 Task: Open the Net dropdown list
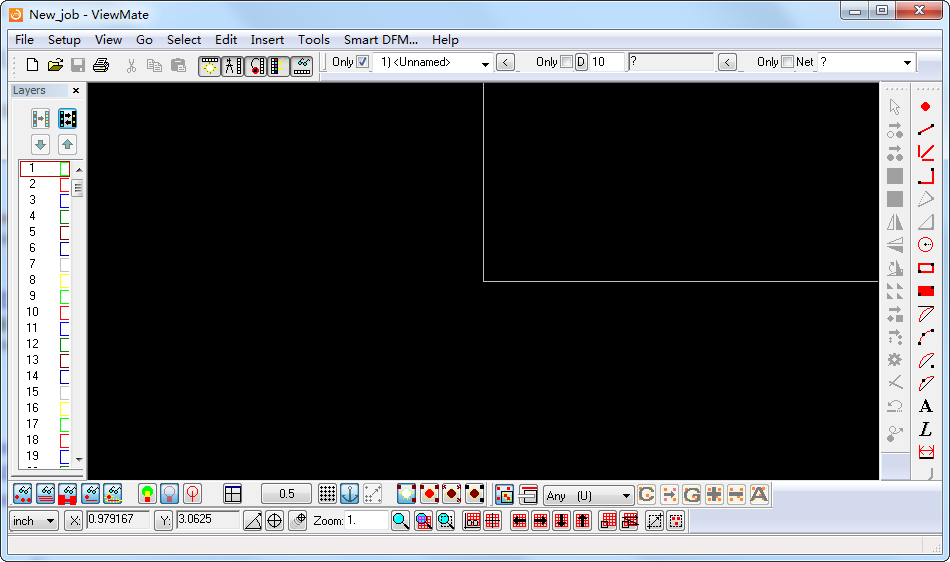coord(907,62)
